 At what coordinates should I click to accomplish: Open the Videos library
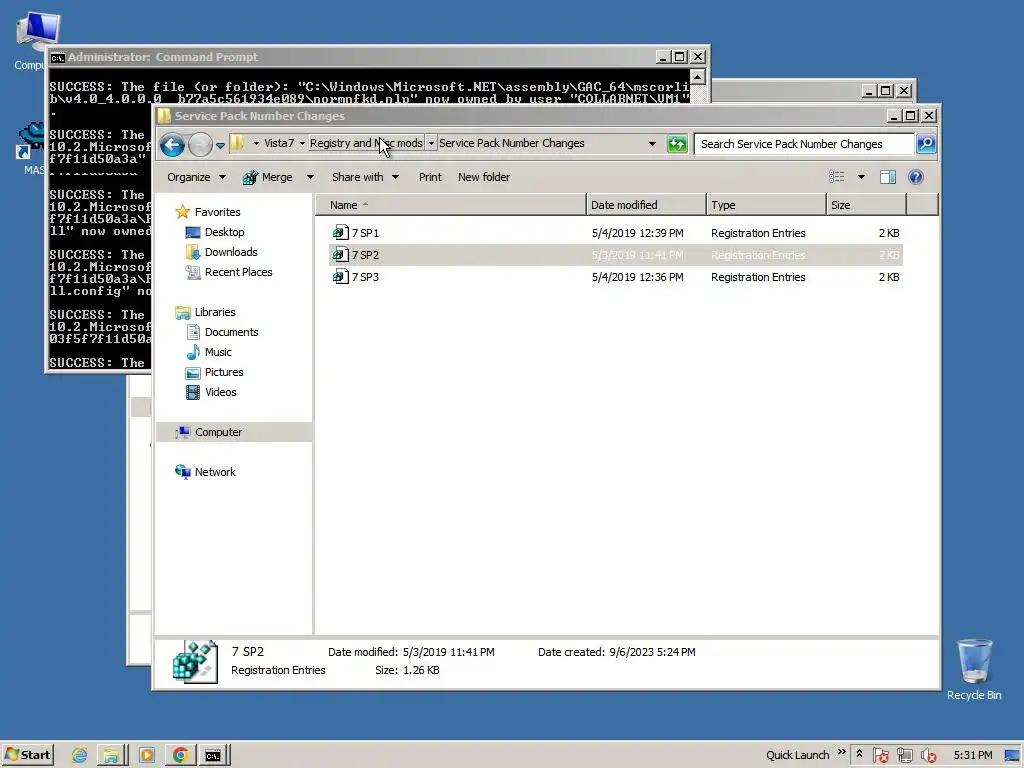[x=212, y=392]
